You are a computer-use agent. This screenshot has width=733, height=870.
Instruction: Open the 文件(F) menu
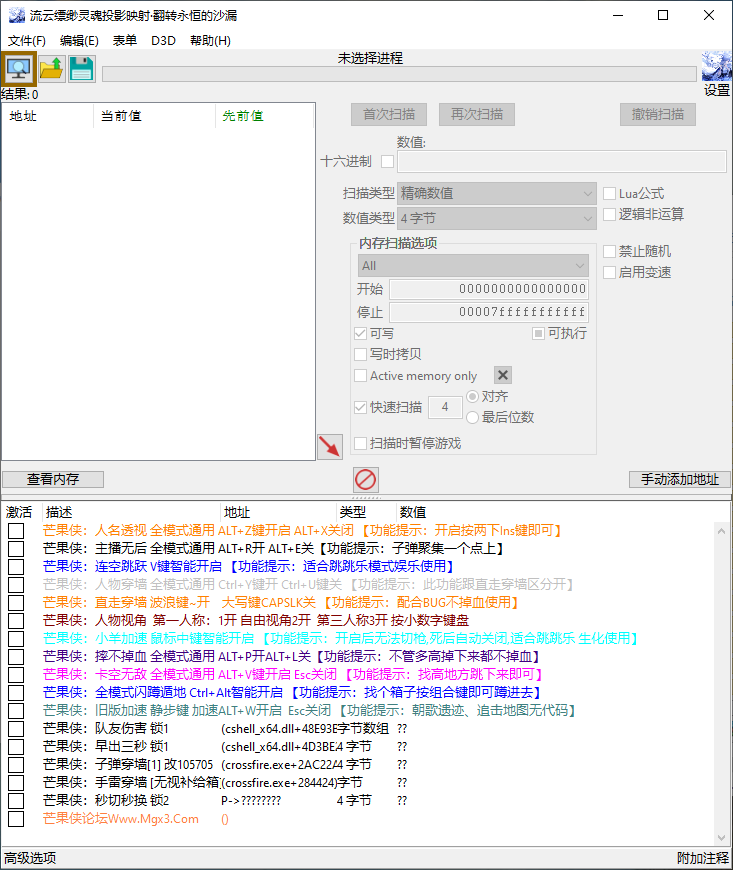(27, 41)
